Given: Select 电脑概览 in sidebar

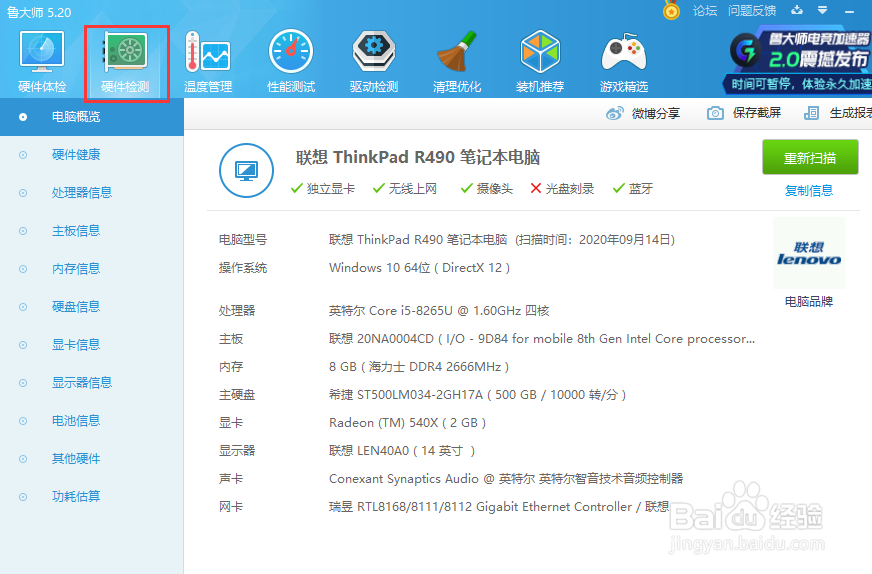Looking at the screenshot, I should pos(92,117).
